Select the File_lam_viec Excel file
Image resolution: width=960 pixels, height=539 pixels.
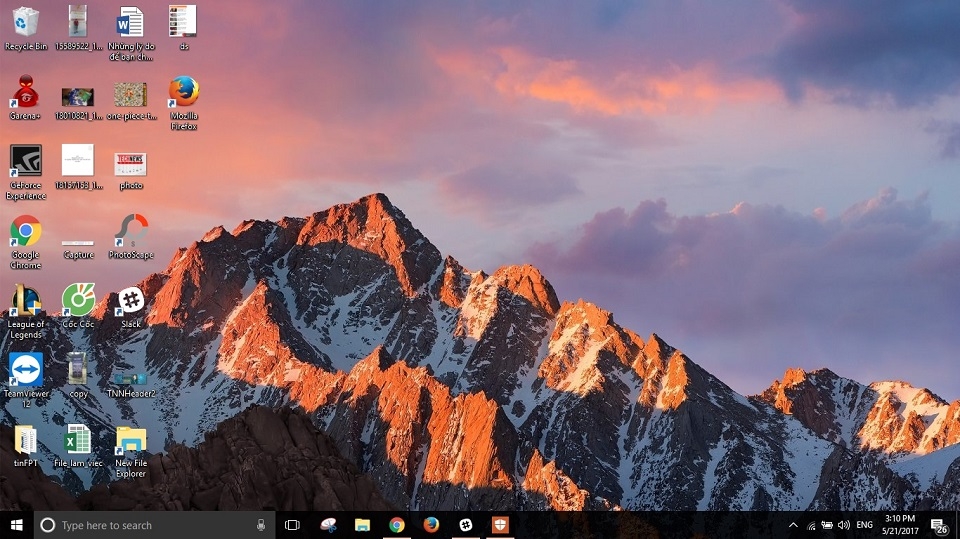click(78, 446)
